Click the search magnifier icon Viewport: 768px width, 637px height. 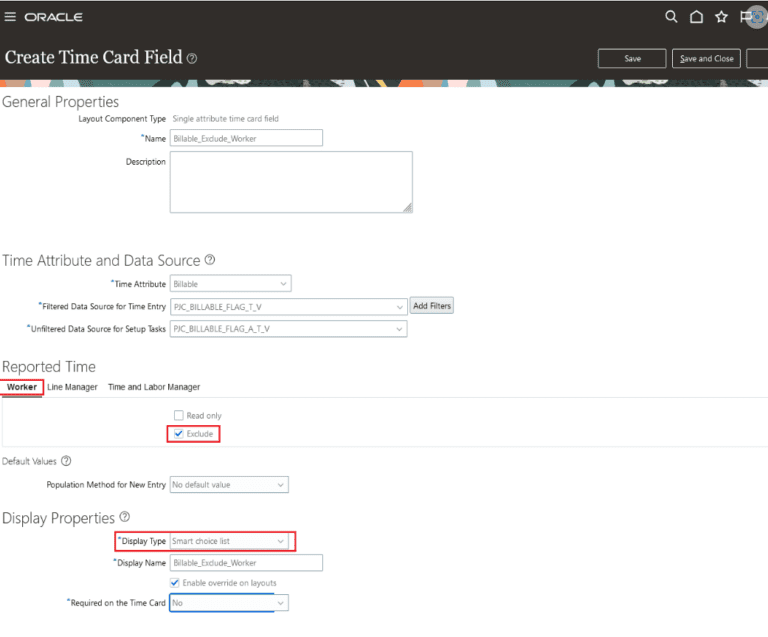point(672,17)
